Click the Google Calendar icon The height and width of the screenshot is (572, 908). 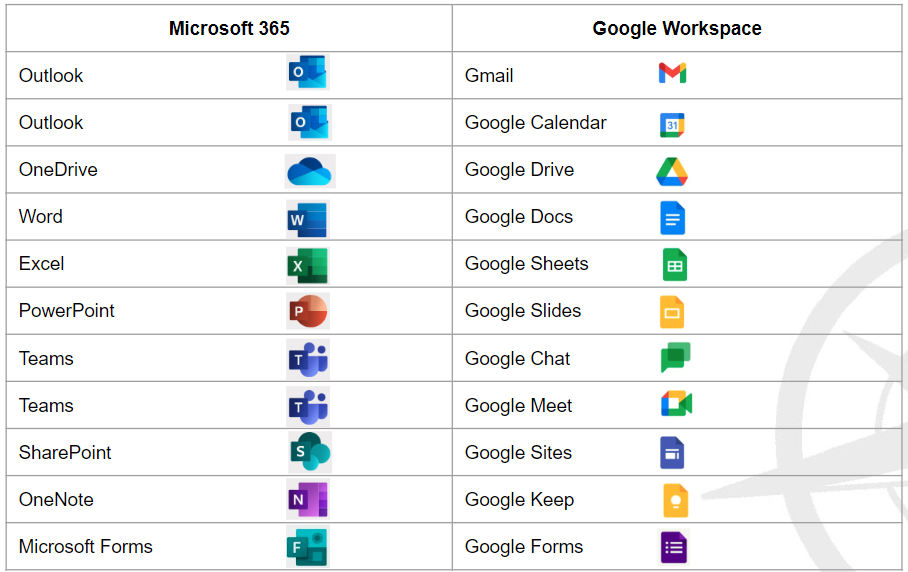[x=672, y=124]
